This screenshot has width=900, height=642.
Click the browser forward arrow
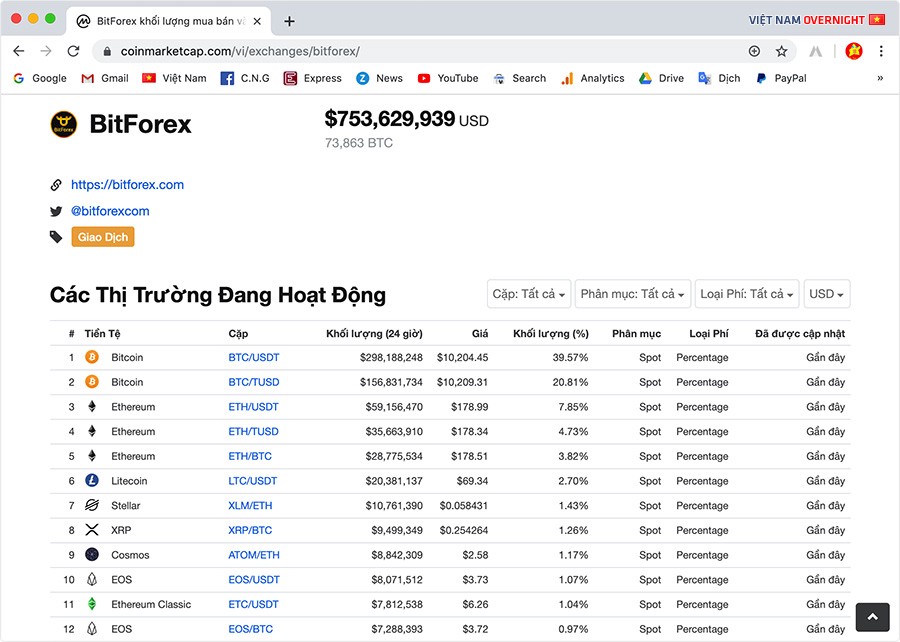[46, 51]
